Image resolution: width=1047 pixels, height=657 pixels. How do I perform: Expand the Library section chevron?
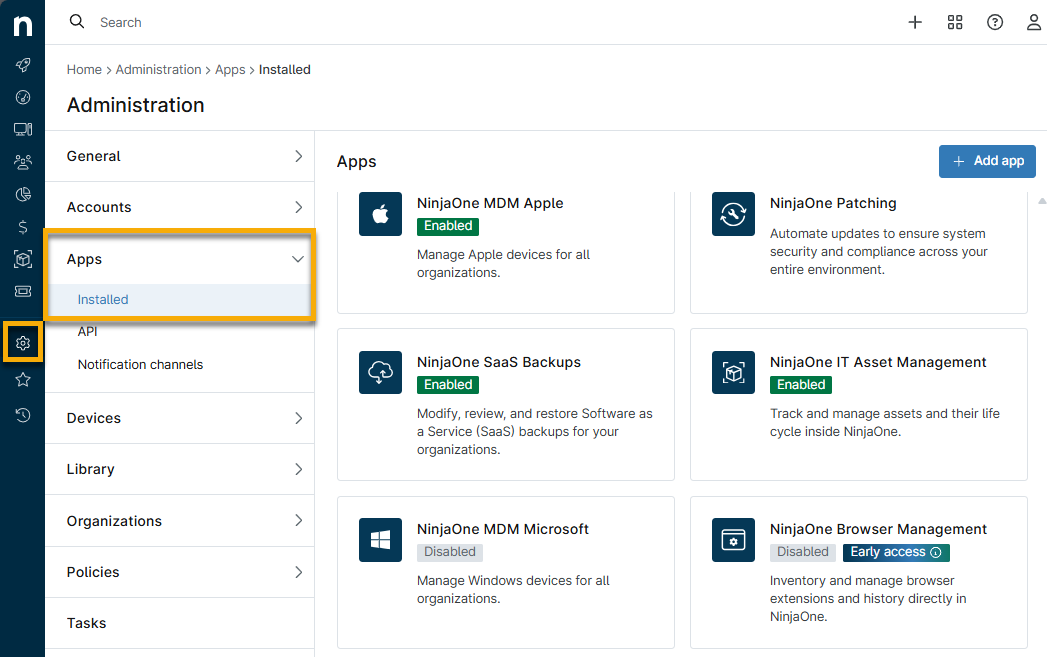click(298, 469)
